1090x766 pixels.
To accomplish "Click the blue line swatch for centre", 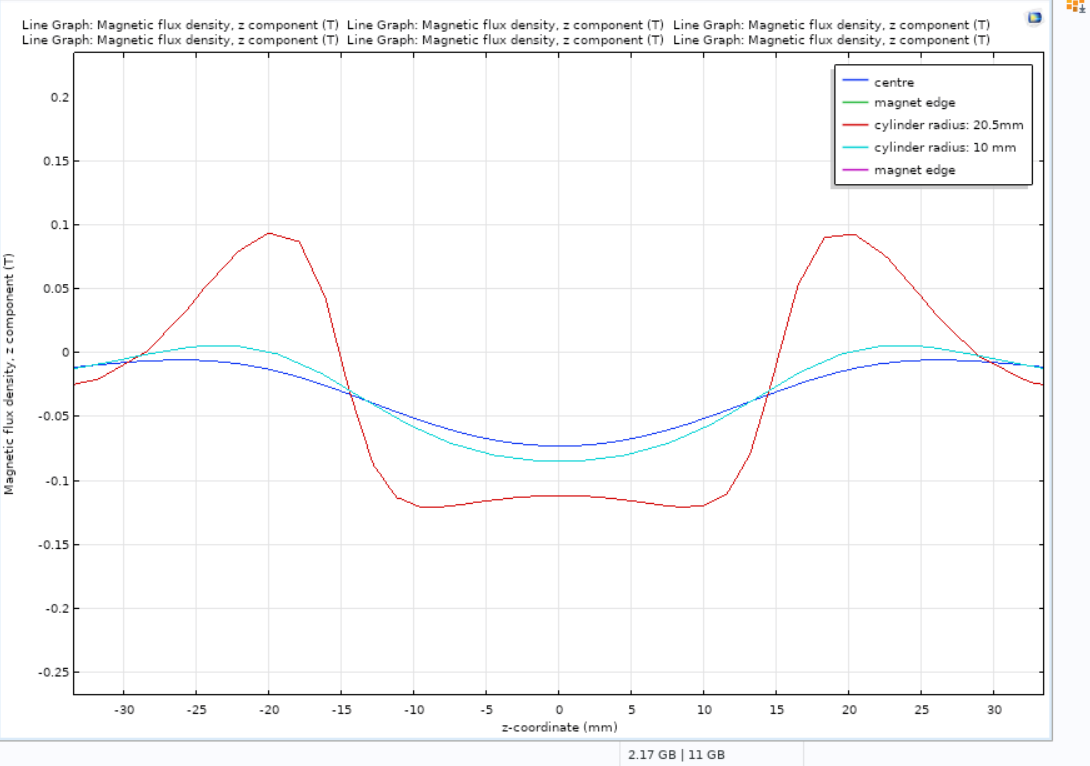I will 855,81.
